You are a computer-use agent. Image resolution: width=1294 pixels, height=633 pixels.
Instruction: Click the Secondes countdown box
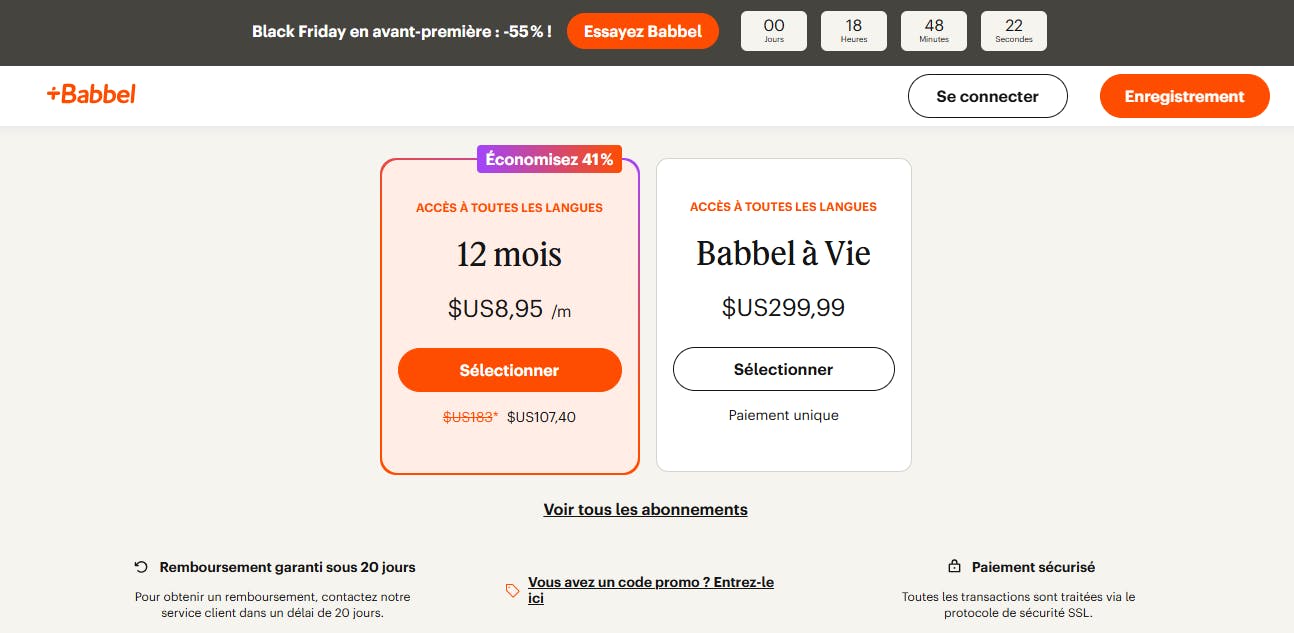click(1013, 31)
